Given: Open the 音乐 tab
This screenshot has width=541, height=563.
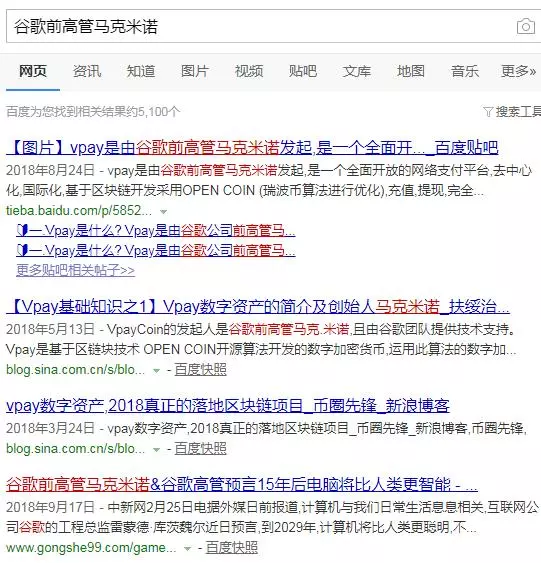Looking at the screenshot, I should [465, 71].
